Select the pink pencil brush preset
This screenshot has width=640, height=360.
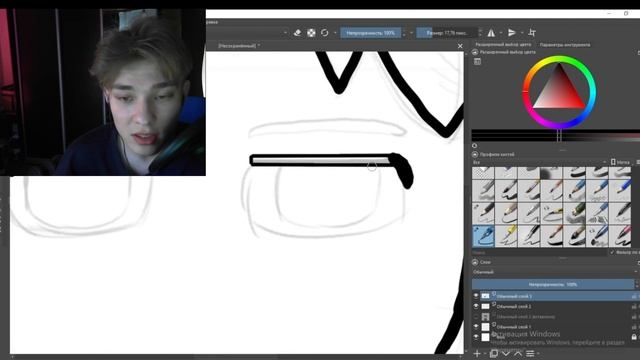click(x=620, y=236)
